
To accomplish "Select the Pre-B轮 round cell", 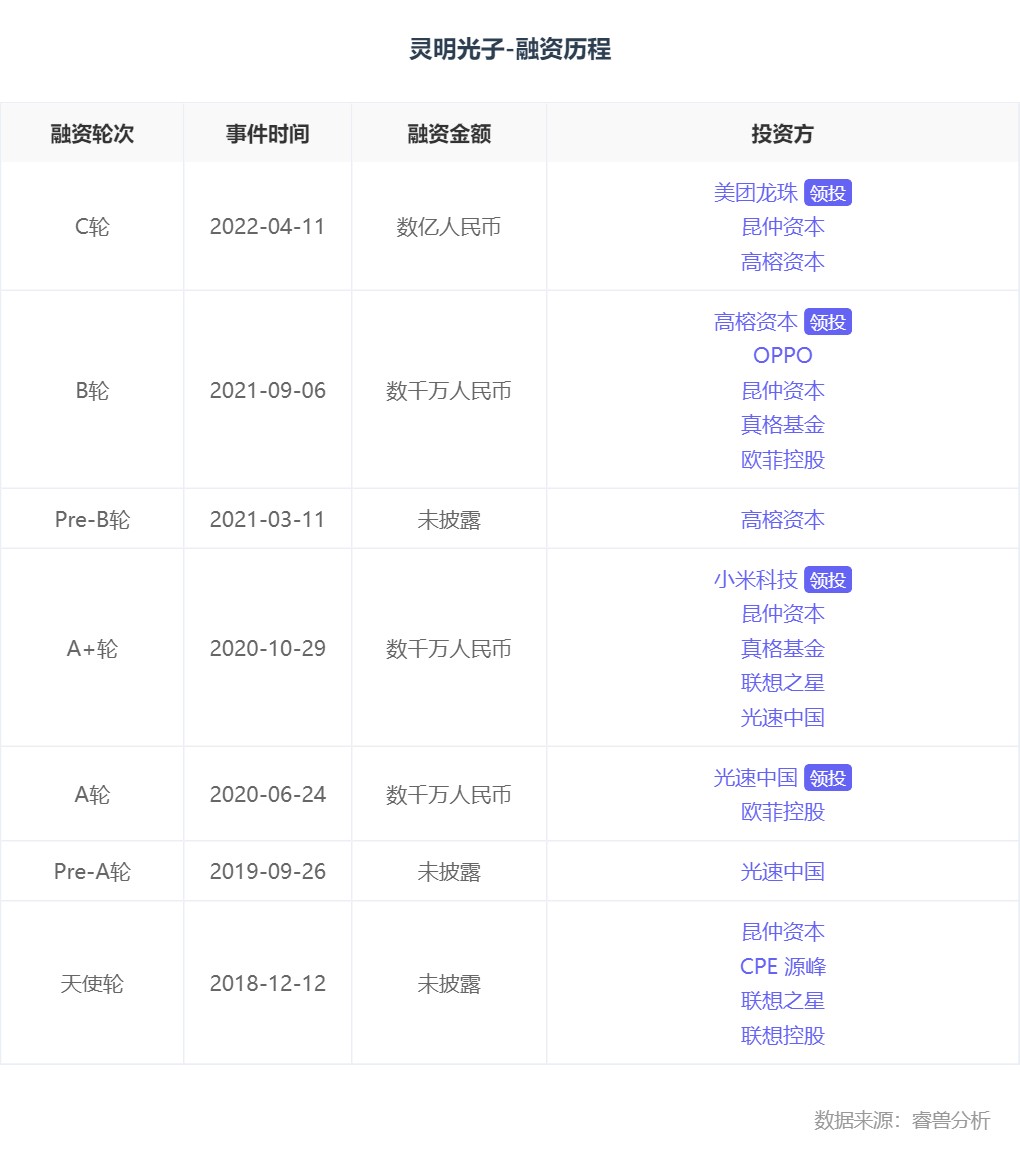I will 92,520.
